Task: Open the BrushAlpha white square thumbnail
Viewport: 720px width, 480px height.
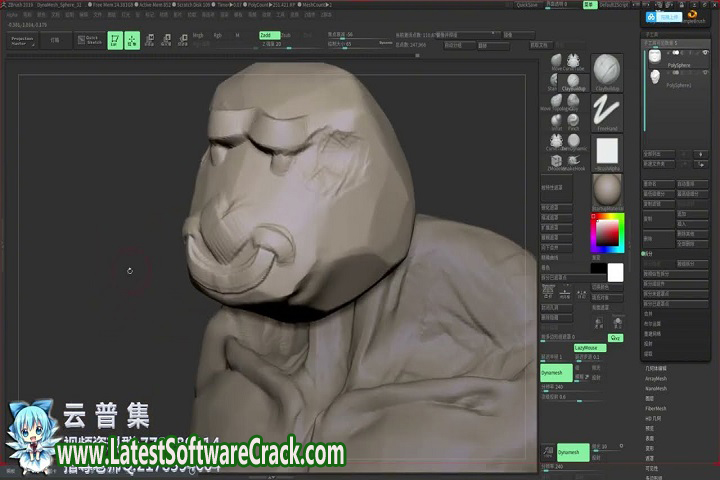Action: click(x=607, y=152)
